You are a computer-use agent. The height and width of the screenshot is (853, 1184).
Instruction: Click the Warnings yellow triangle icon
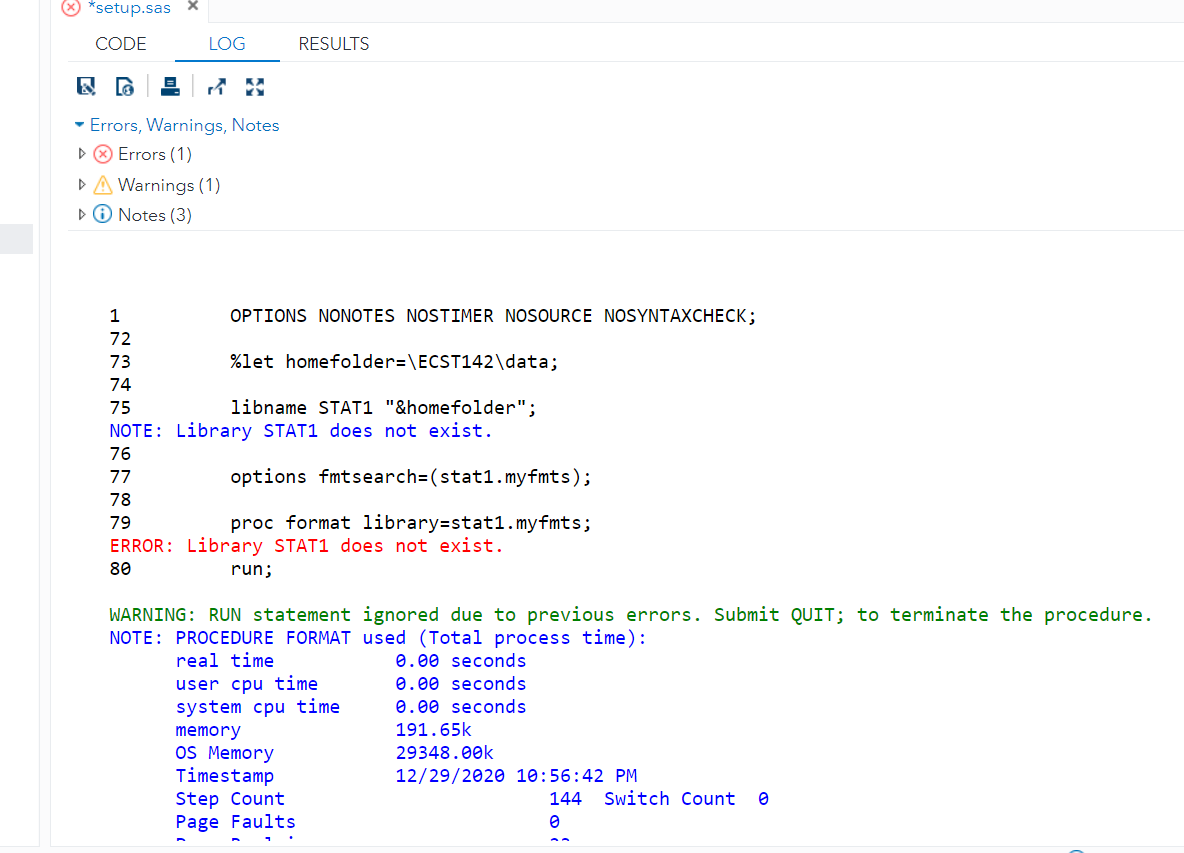point(101,184)
